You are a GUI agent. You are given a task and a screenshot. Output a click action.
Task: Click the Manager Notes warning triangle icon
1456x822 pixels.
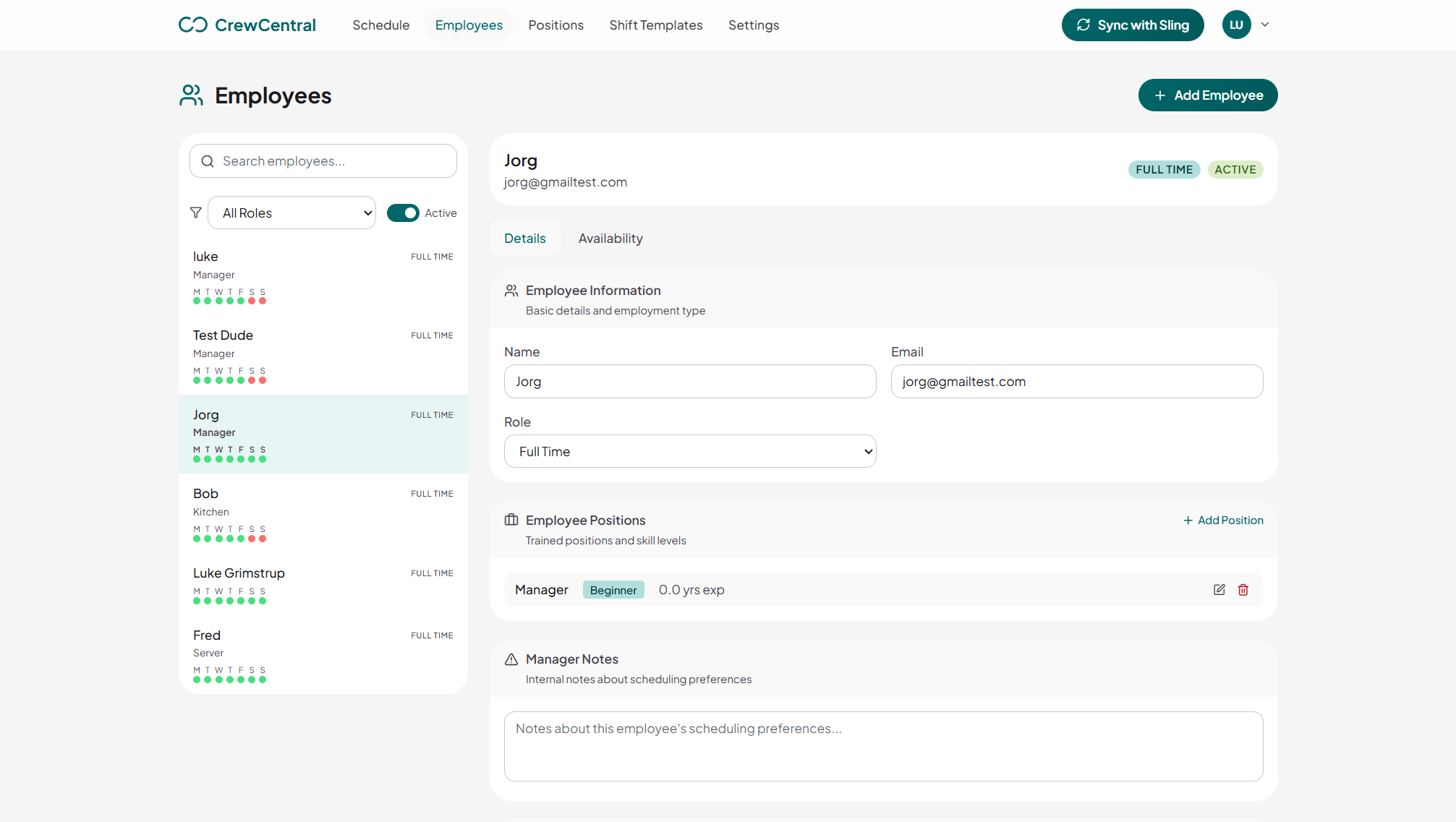point(511,659)
